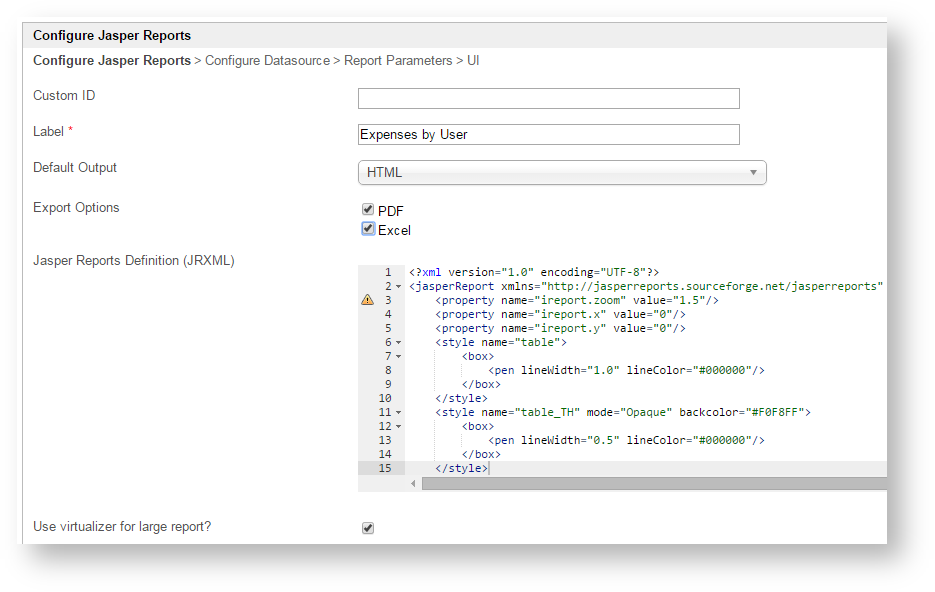Viewport: 935px width, 592px height.
Task: Collapse the box element on line 7
Action: 399,357
